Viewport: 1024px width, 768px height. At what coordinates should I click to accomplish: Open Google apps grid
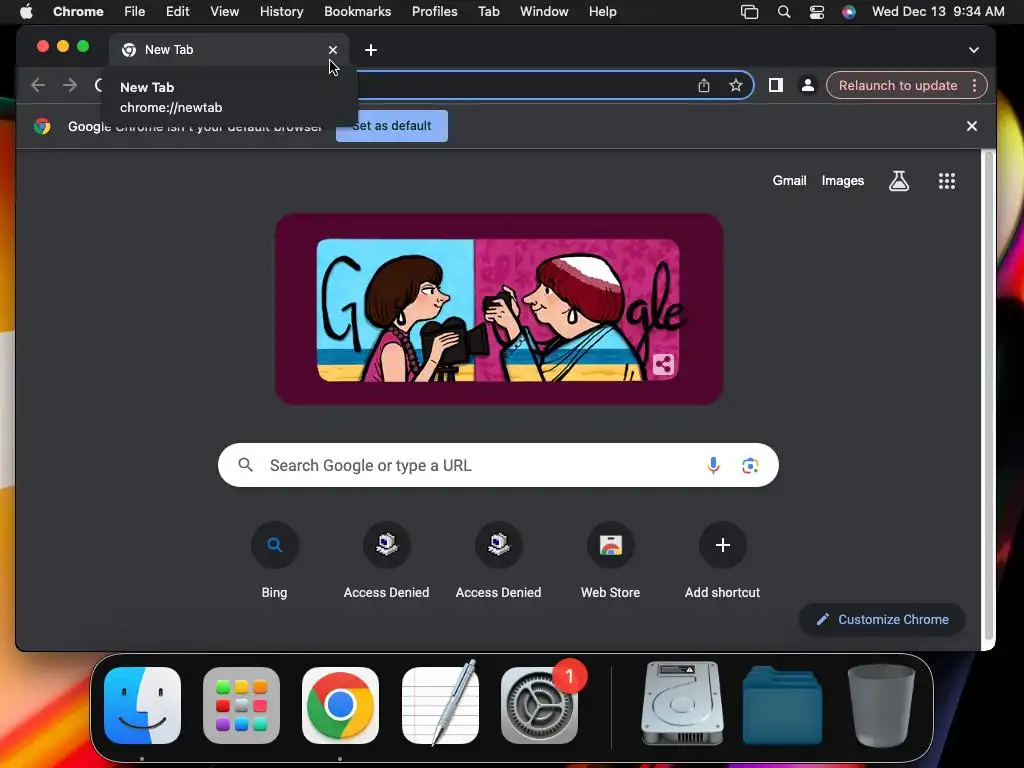point(947,181)
